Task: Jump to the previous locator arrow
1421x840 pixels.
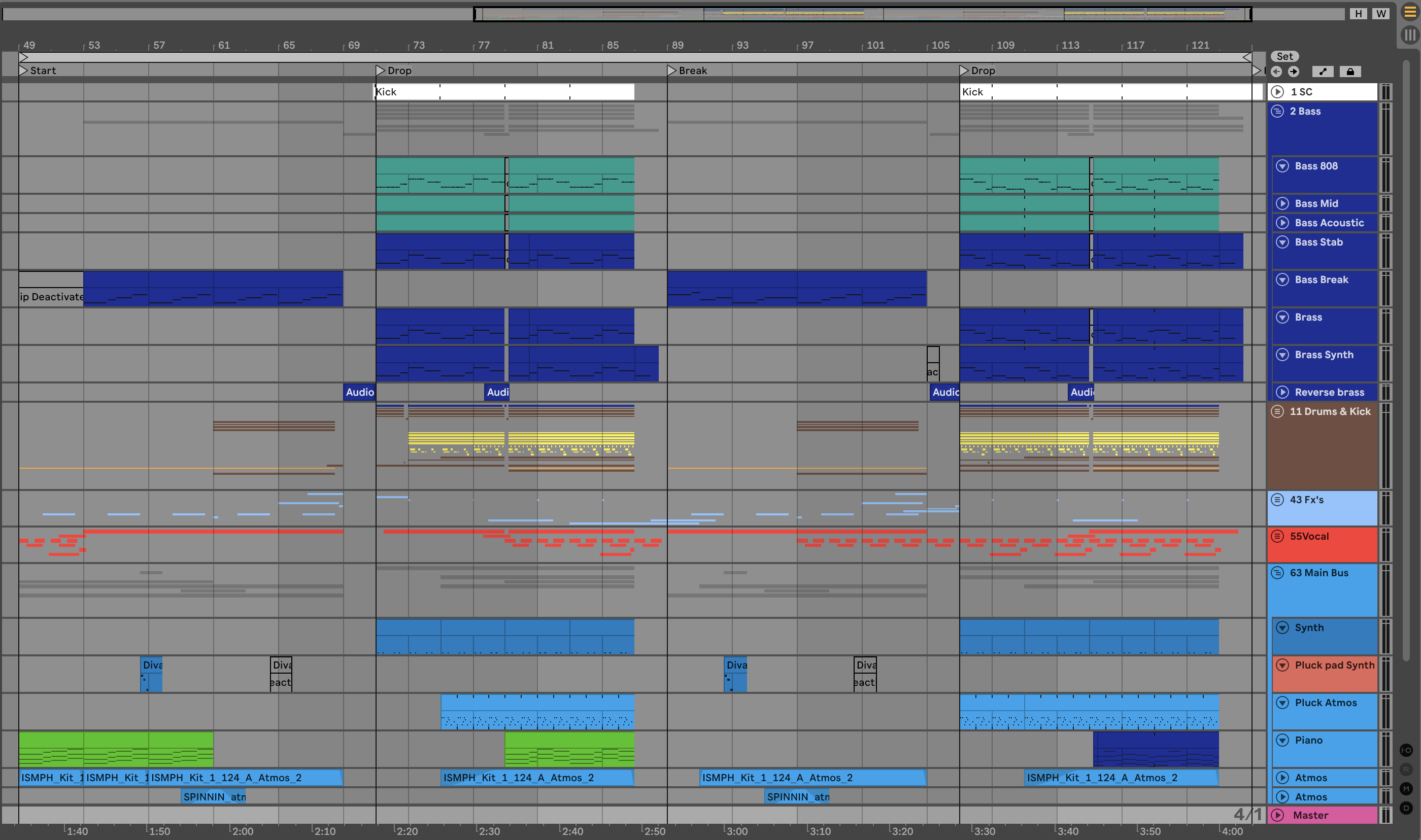Action: coord(1277,72)
